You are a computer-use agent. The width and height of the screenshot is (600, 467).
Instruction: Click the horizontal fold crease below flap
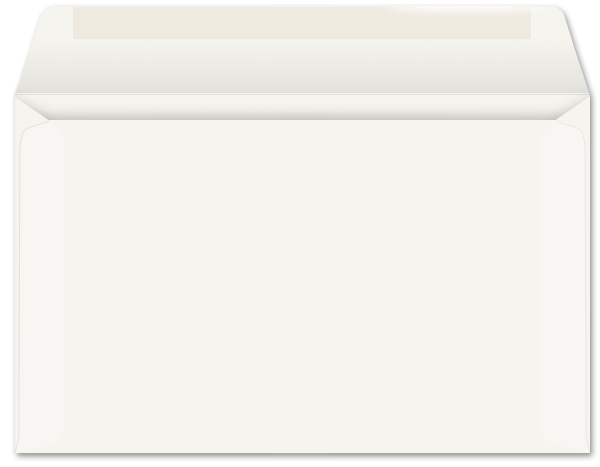pyautogui.click(x=302, y=94)
